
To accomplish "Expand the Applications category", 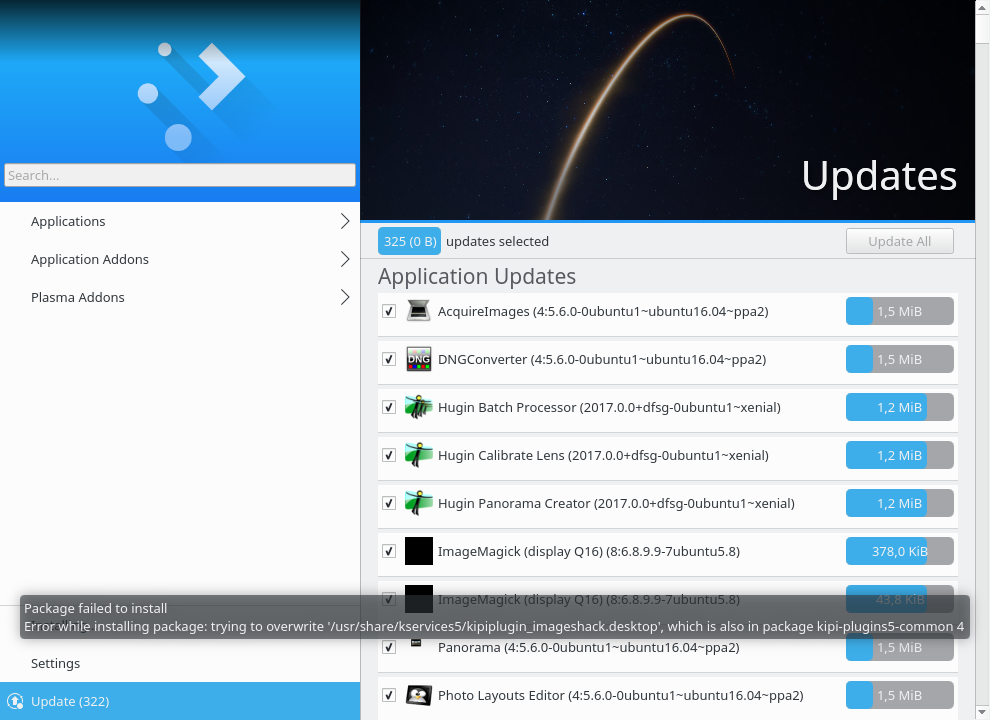I will point(345,221).
